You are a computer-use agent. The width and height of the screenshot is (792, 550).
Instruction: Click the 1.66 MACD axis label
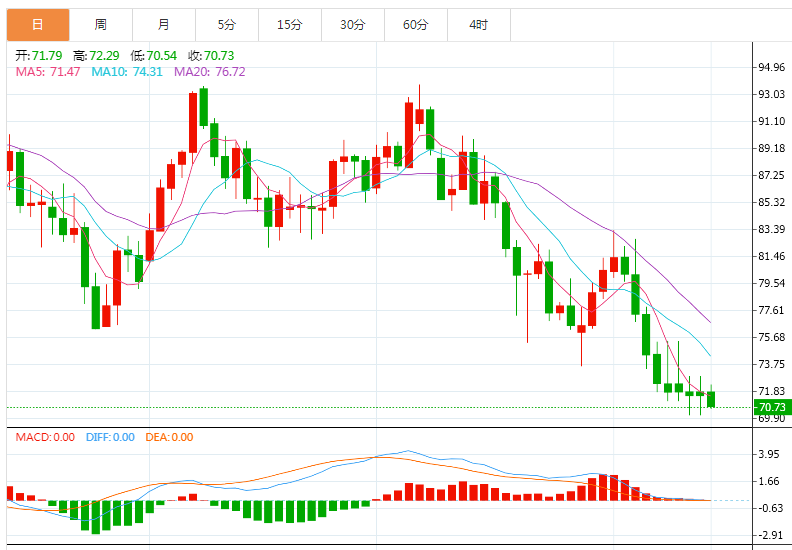tap(769, 481)
